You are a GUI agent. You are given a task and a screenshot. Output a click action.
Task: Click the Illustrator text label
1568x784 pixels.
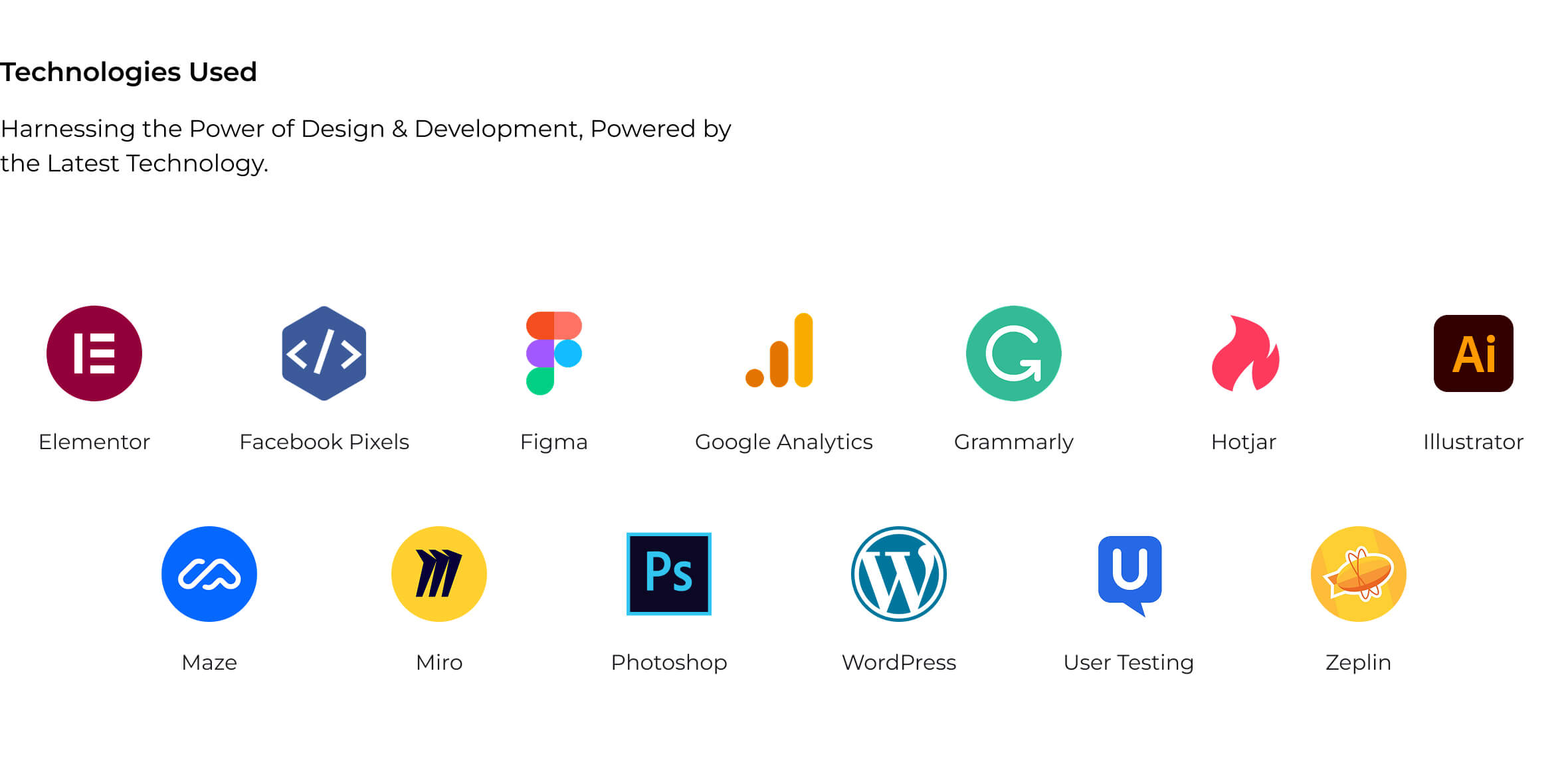(1473, 442)
